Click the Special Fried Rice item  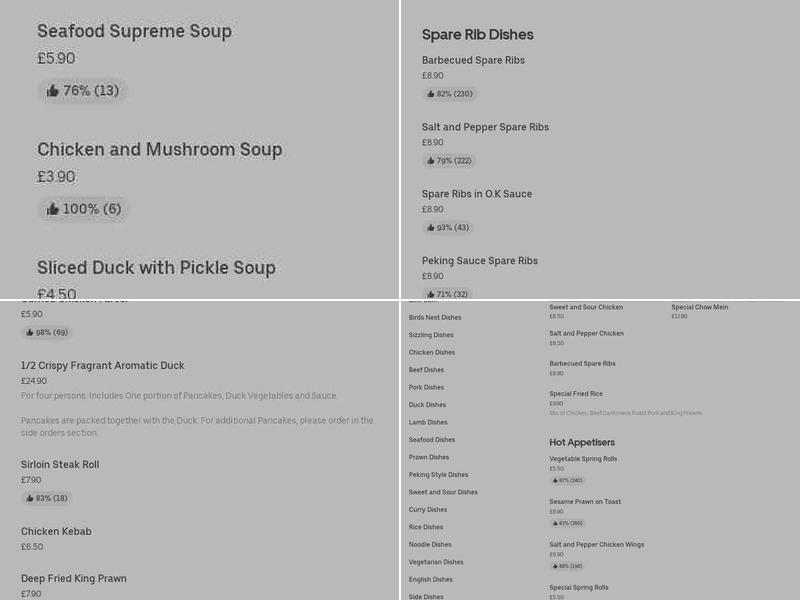(x=575, y=394)
